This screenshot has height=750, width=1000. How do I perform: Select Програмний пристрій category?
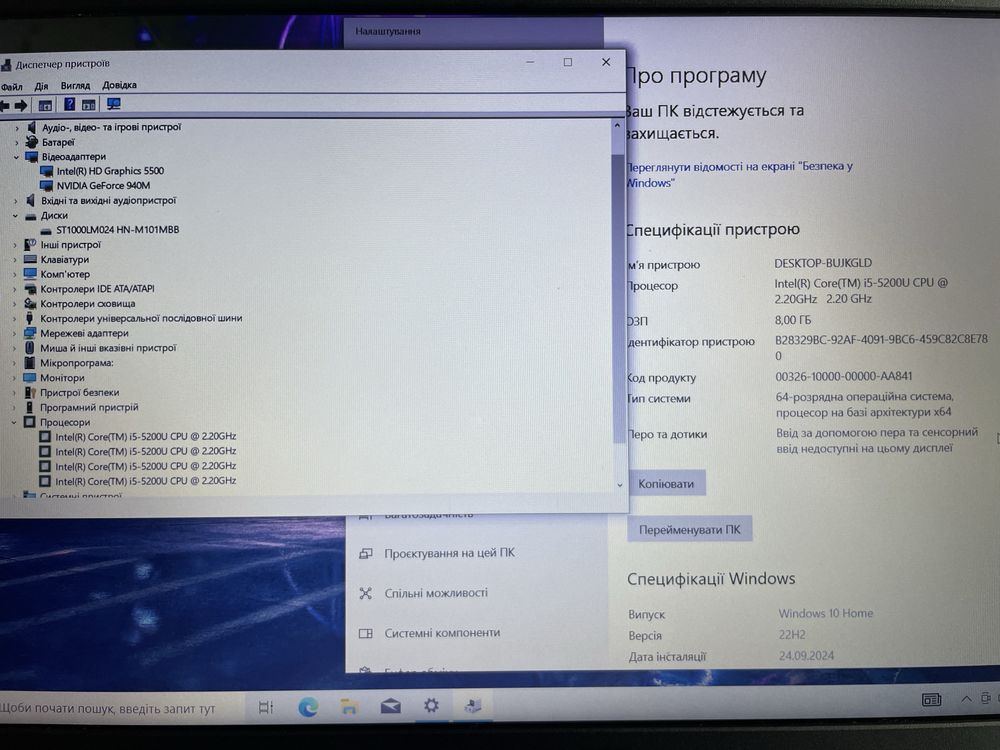coord(89,407)
